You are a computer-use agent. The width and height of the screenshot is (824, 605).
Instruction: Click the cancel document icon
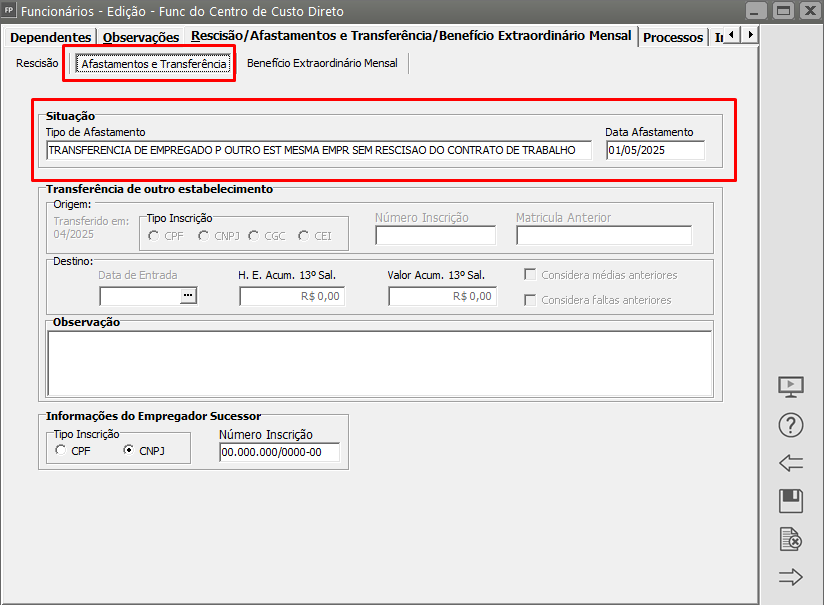(790, 539)
